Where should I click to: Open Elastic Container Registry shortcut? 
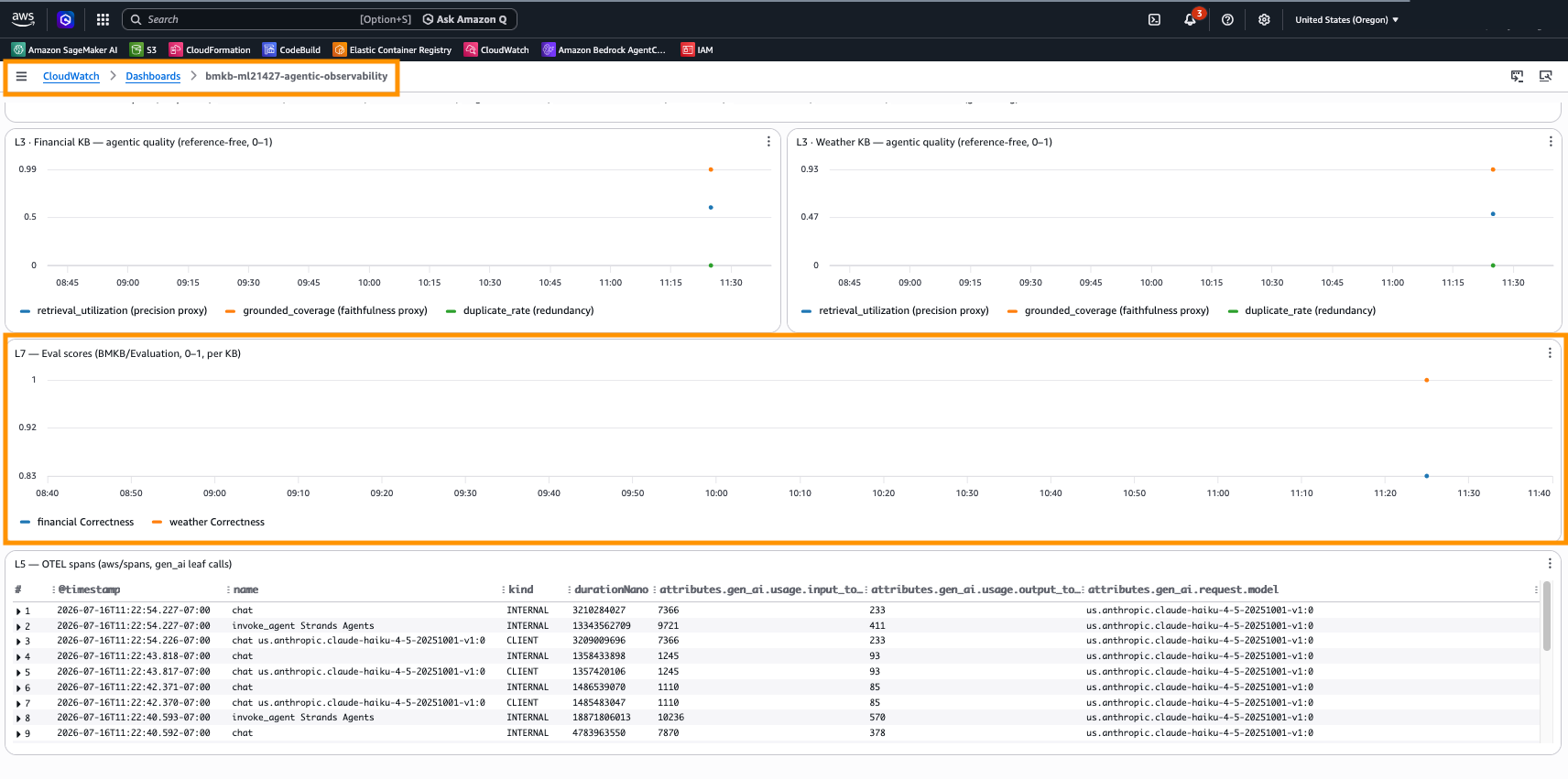point(392,49)
